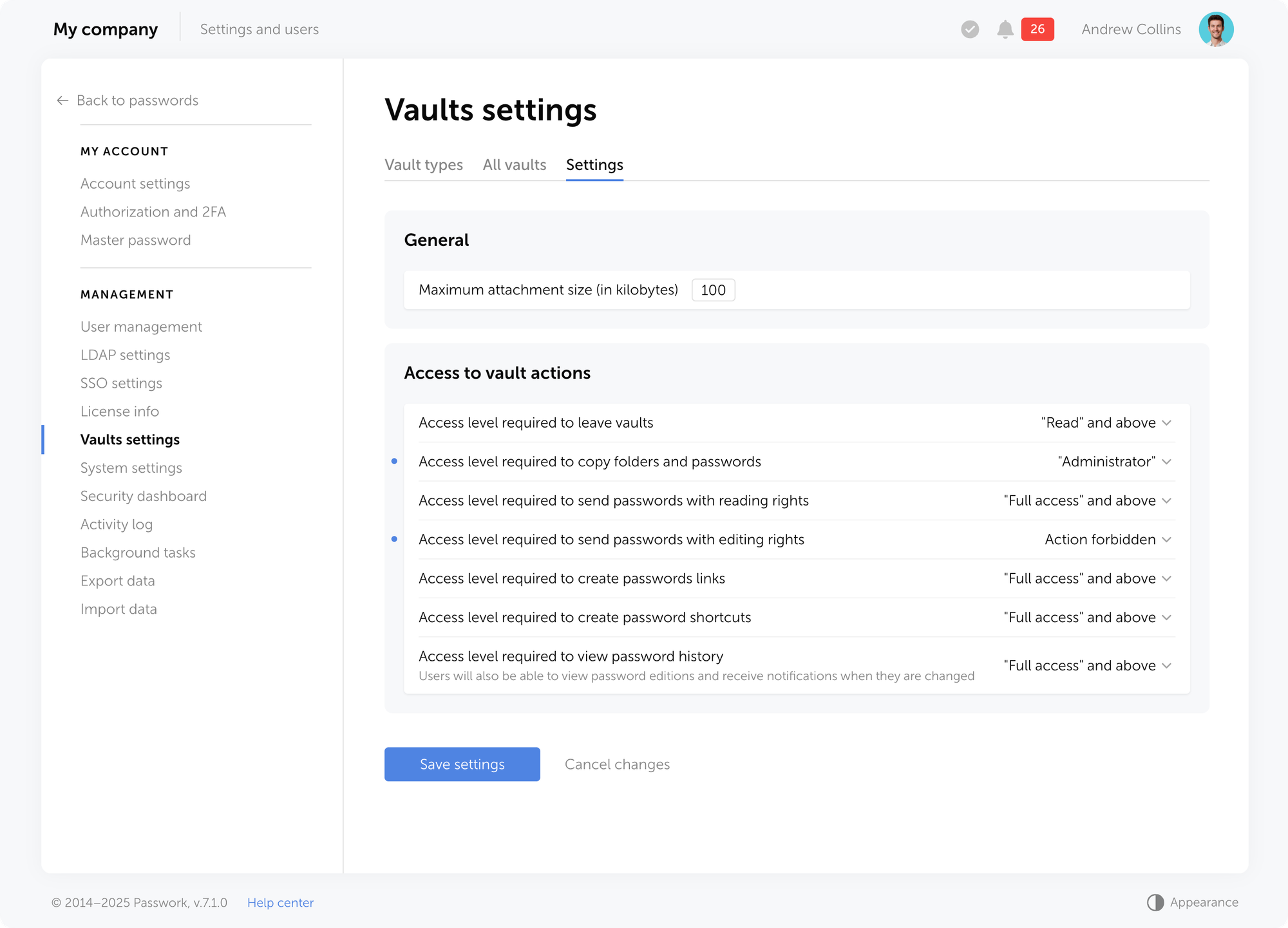Click the red 26 notifications badge
Viewport: 1288px width, 928px height.
pos(1037,30)
